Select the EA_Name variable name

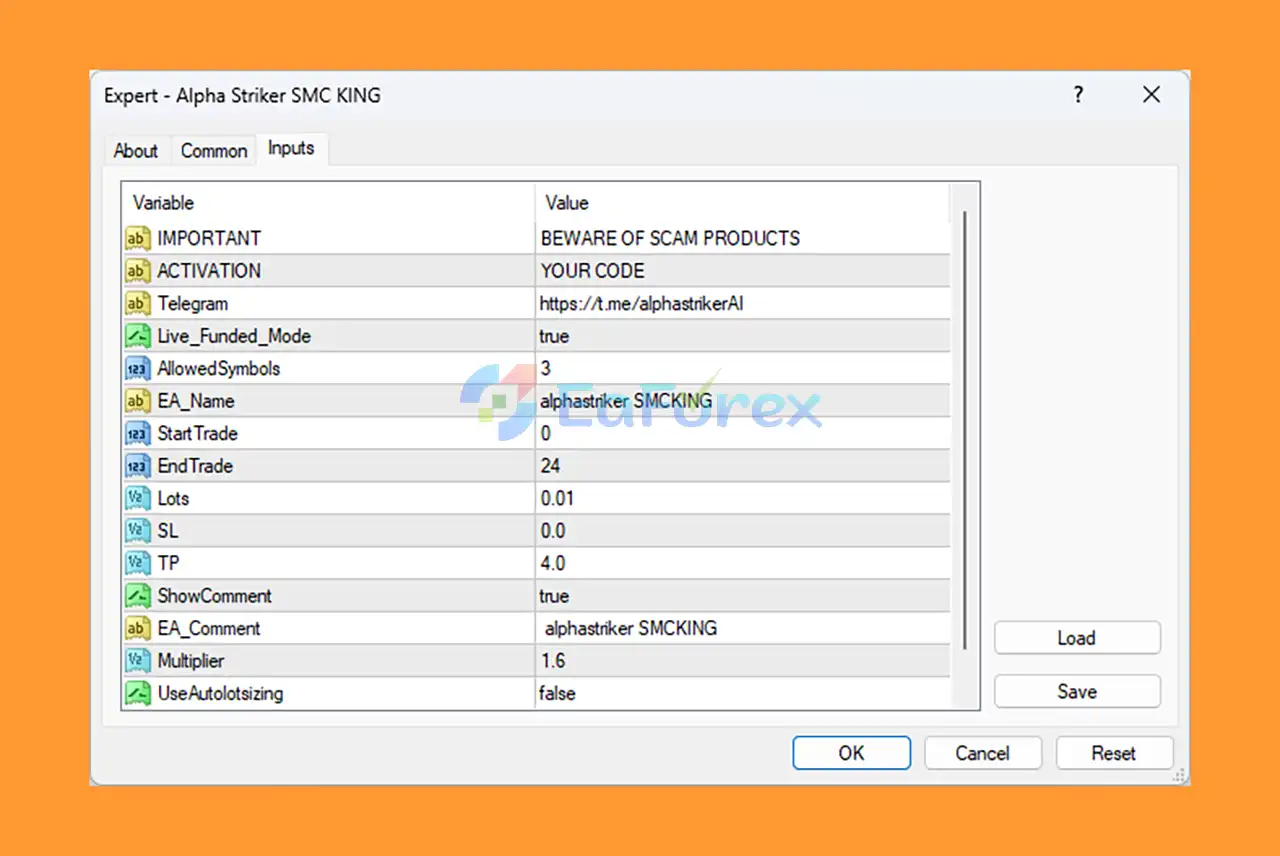(196, 401)
